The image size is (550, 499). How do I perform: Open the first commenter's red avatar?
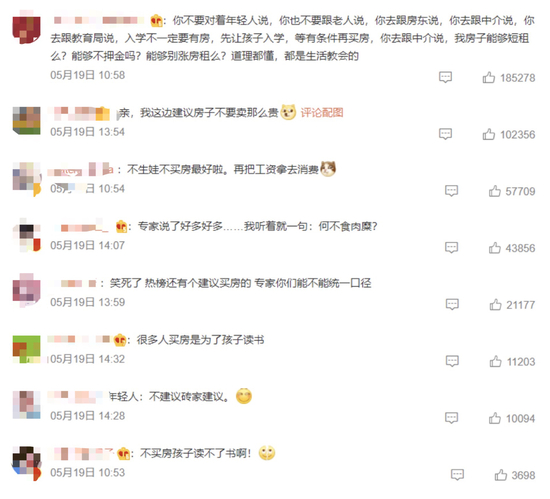pyautogui.click(x=26, y=27)
